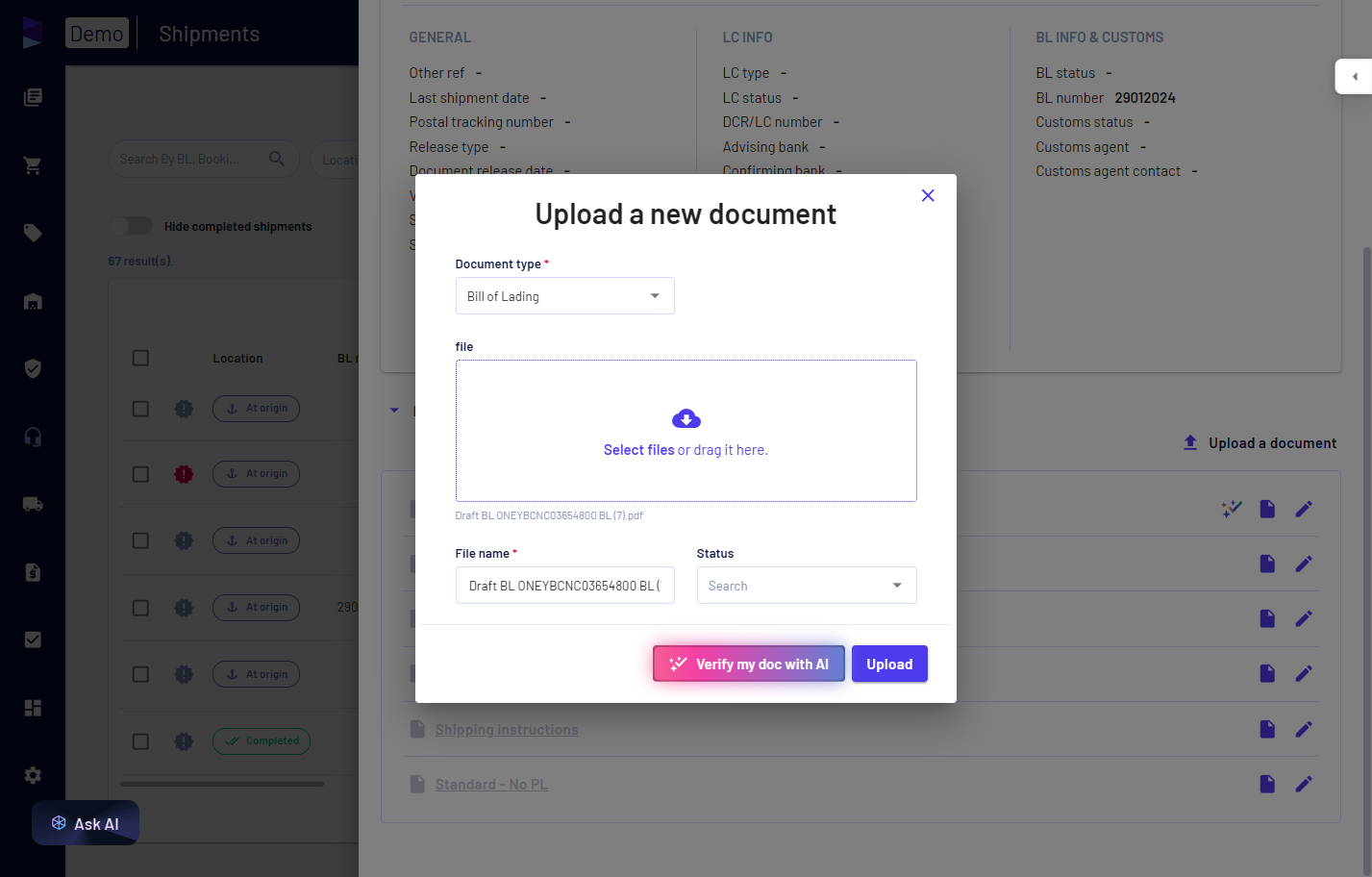Click the File name input field
This screenshot has width=1372, height=877.
565,586
